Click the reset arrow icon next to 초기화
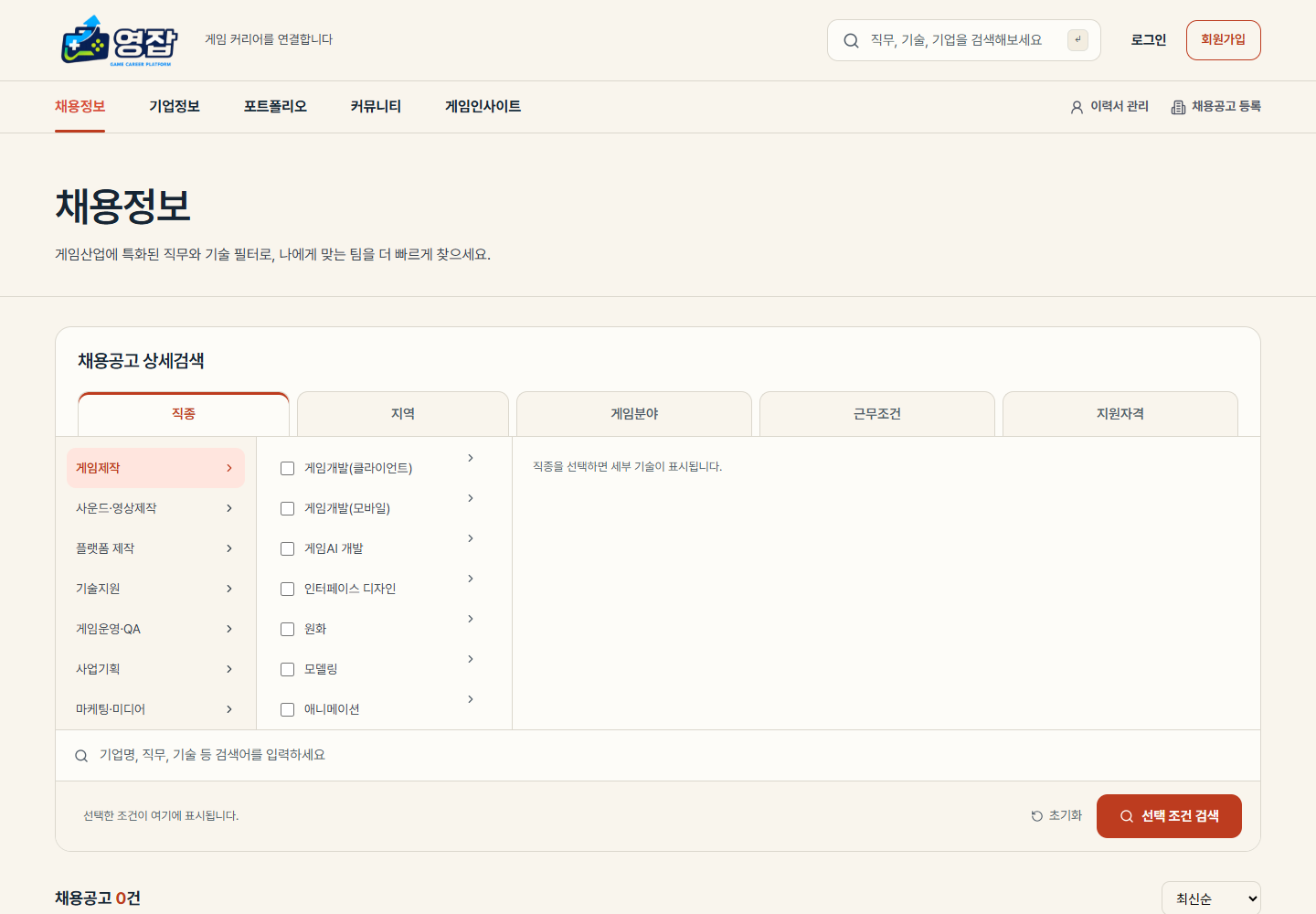The height and width of the screenshot is (914, 1316). click(1036, 816)
